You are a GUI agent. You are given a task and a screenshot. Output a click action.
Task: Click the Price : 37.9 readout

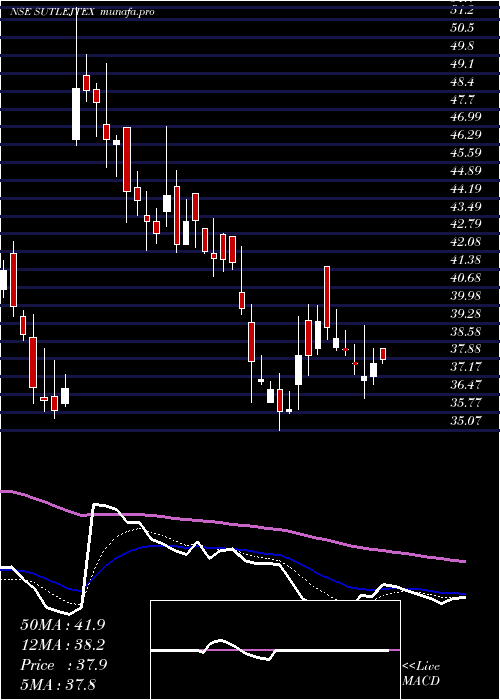[63, 665]
